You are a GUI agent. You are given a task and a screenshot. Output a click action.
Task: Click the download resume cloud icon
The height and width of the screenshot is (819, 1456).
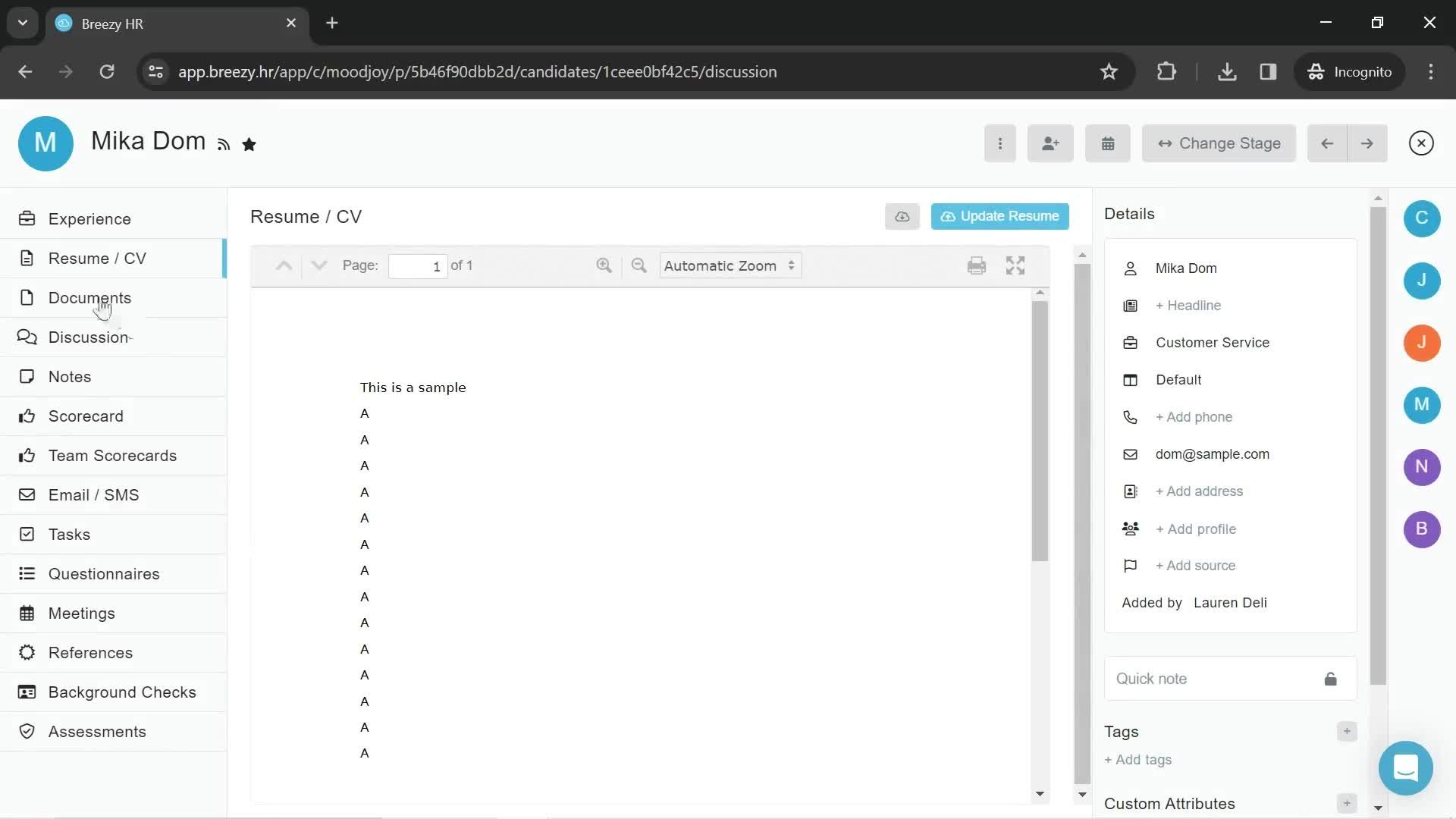[902, 217]
